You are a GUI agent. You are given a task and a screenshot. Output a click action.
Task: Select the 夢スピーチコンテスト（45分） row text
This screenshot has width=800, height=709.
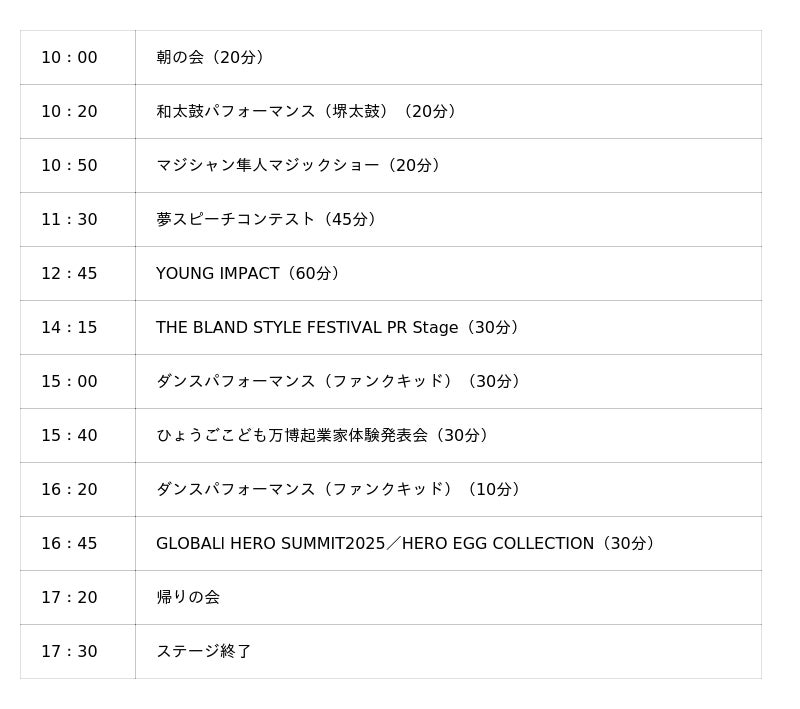268,220
